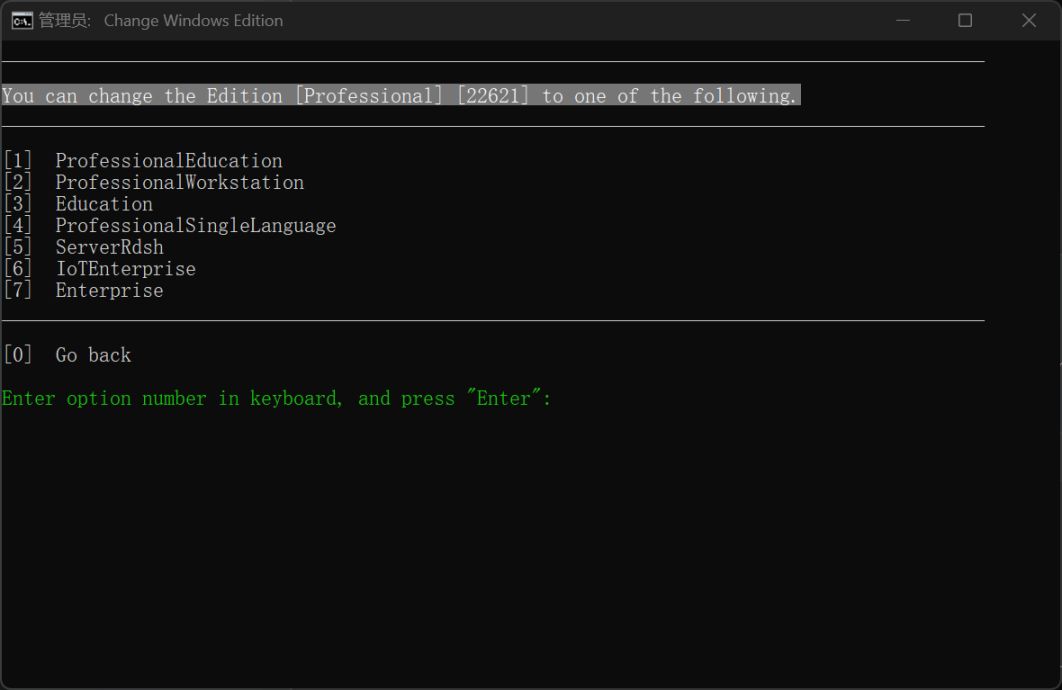Click the Go back option text
The height and width of the screenshot is (690, 1062).
click(x=93, y=355)
